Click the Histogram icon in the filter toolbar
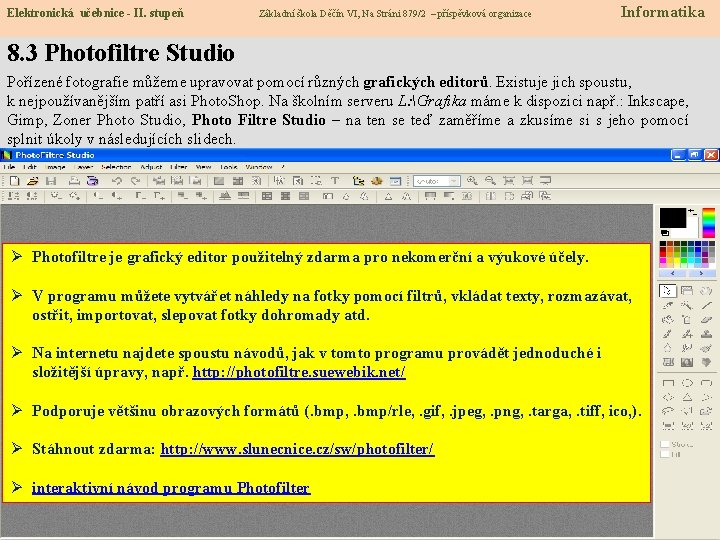 [x=225, y=197]
